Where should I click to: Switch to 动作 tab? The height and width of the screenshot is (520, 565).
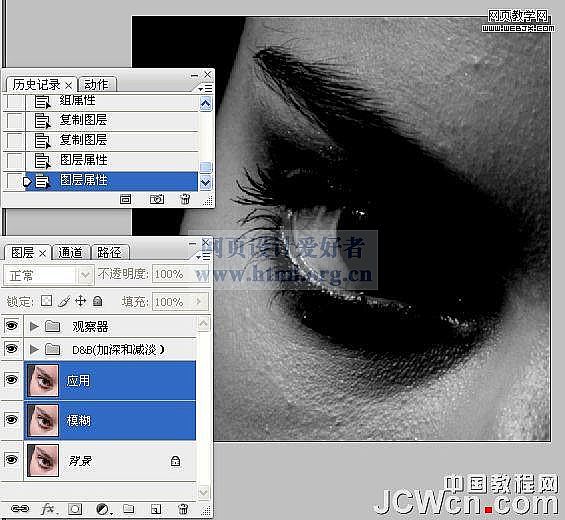96,85
